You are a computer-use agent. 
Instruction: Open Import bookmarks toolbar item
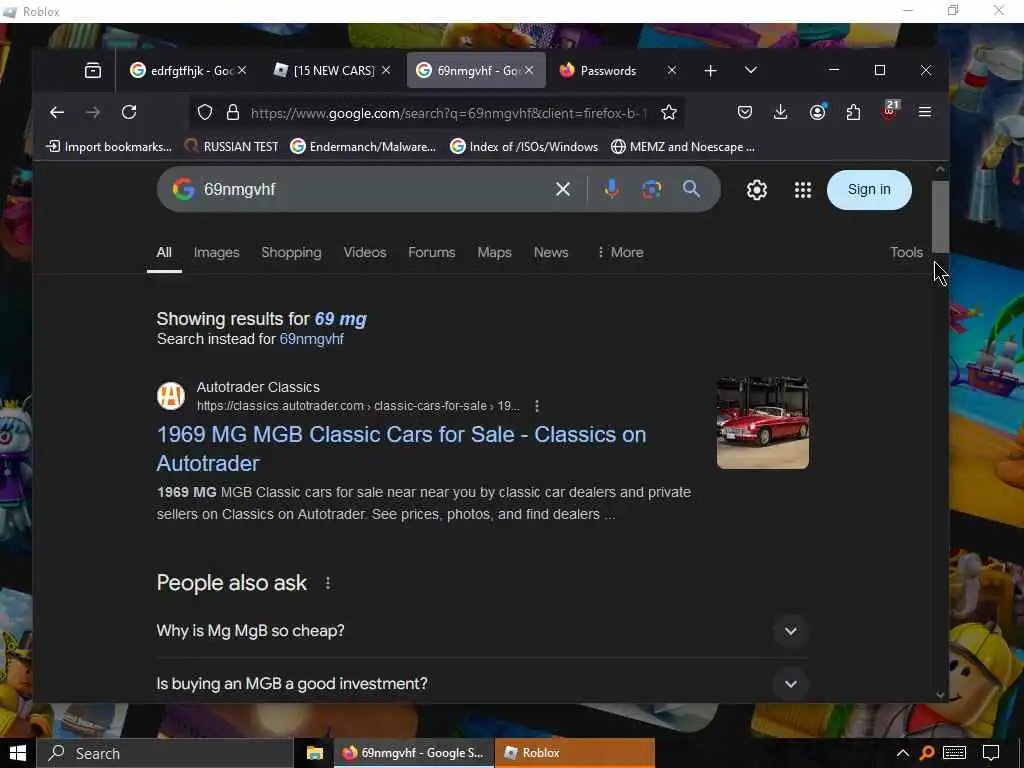pos(110,147)
